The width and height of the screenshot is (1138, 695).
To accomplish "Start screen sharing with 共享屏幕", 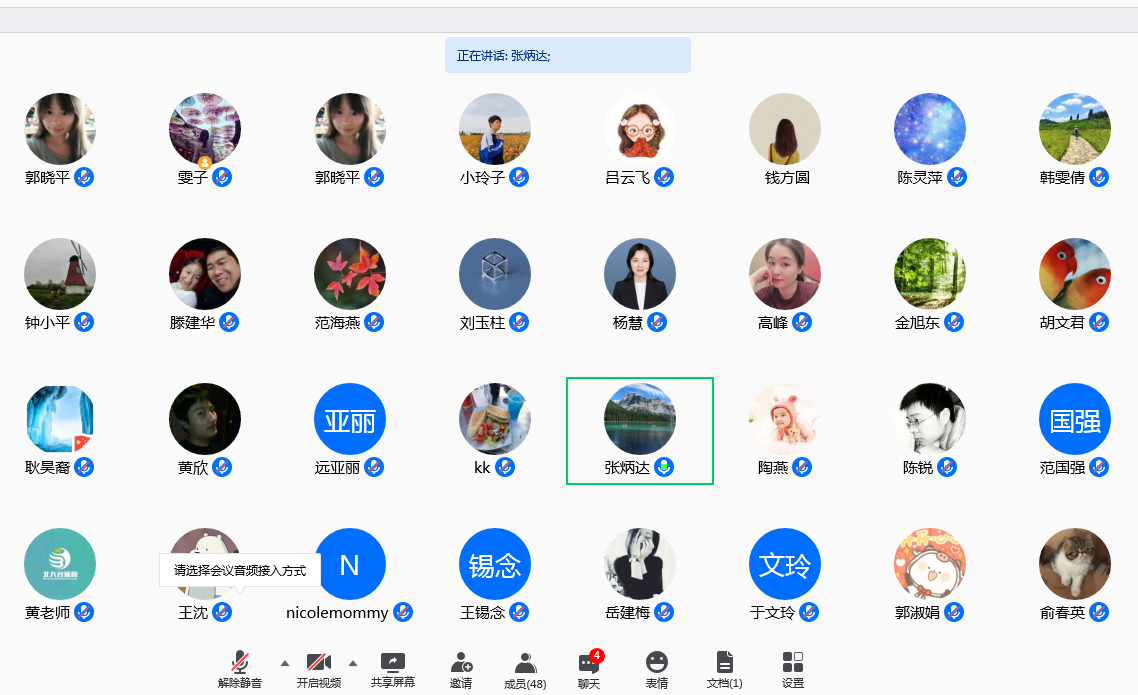I will coord(393,663).
